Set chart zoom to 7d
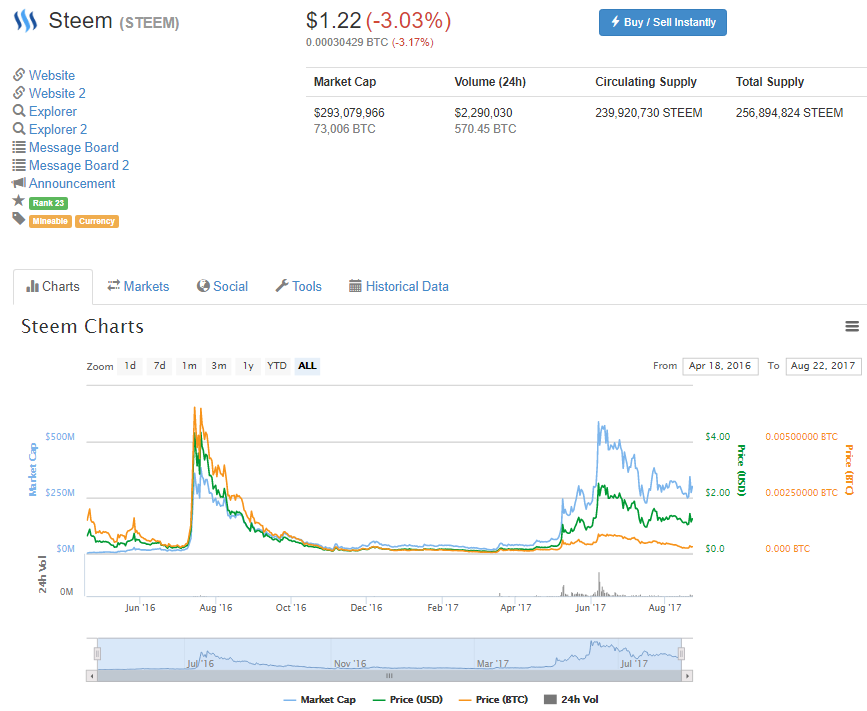The image size is (867, 711). pos(159,366)
